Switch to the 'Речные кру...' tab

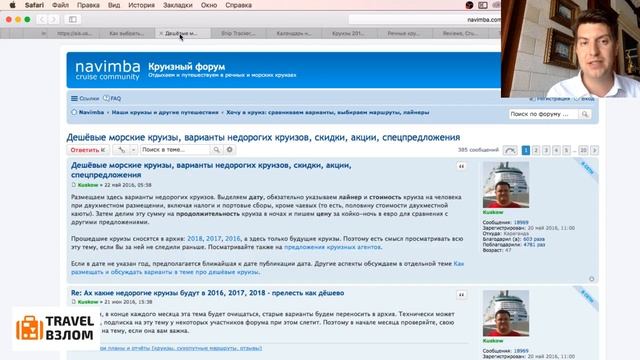[x=404, y=33]
